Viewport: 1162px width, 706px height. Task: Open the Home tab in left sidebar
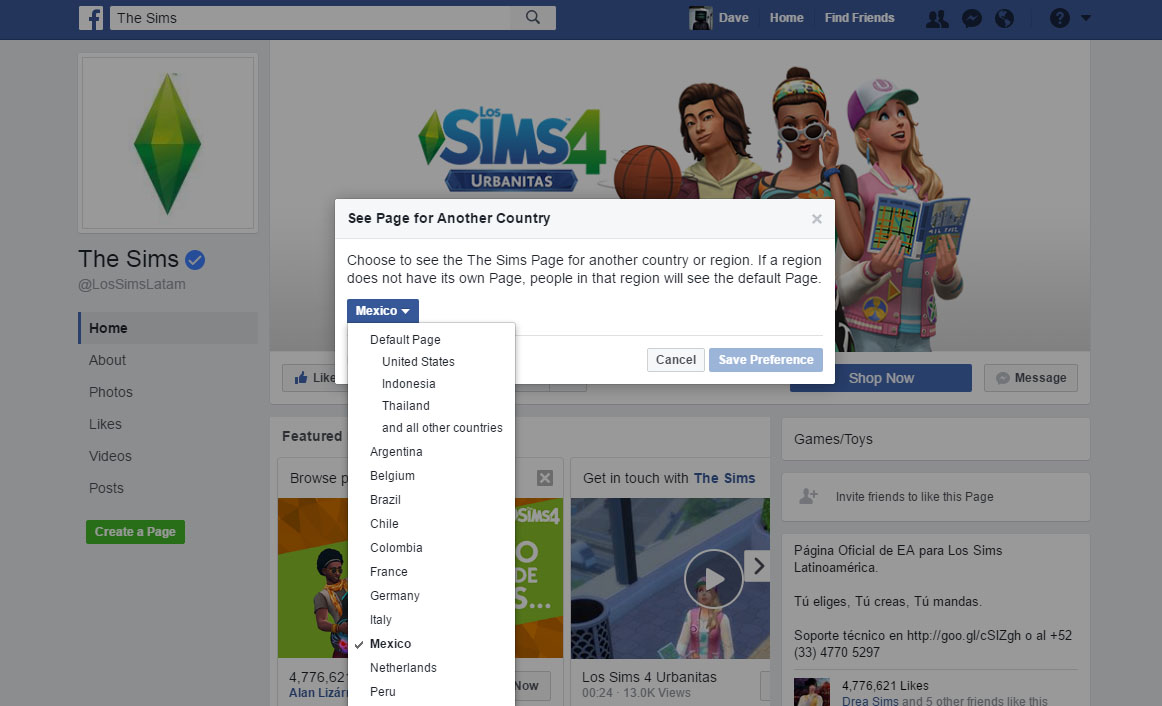pyautogui.click(x=168, y=328)
